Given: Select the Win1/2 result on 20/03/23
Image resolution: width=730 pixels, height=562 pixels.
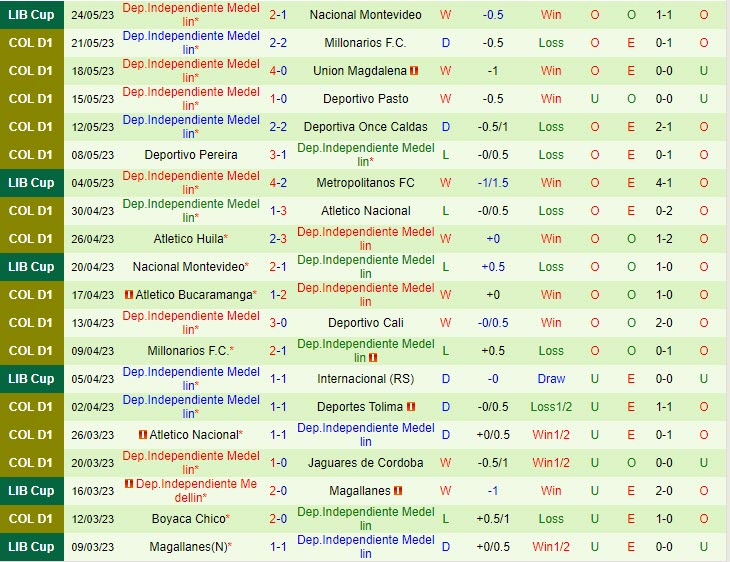Looking at the screenshot, I should click(551, 463).
